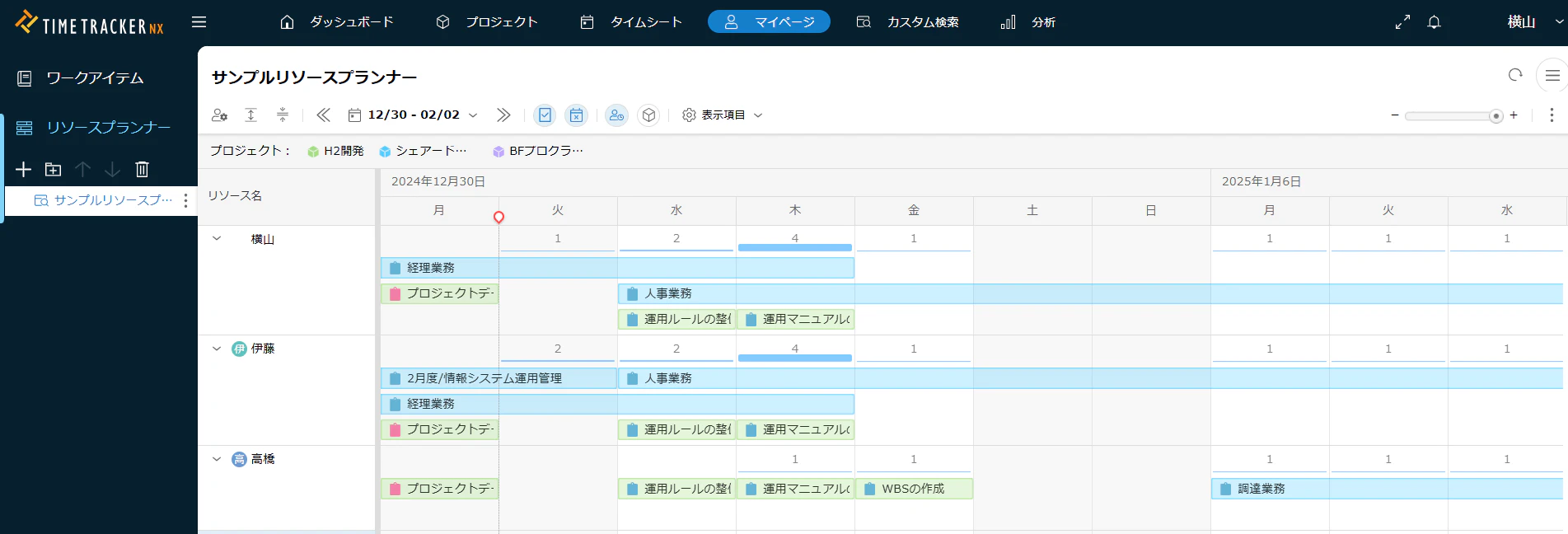
Task: Open the 12/30 - 02/02 date range picker
Action: pos(413,115)
